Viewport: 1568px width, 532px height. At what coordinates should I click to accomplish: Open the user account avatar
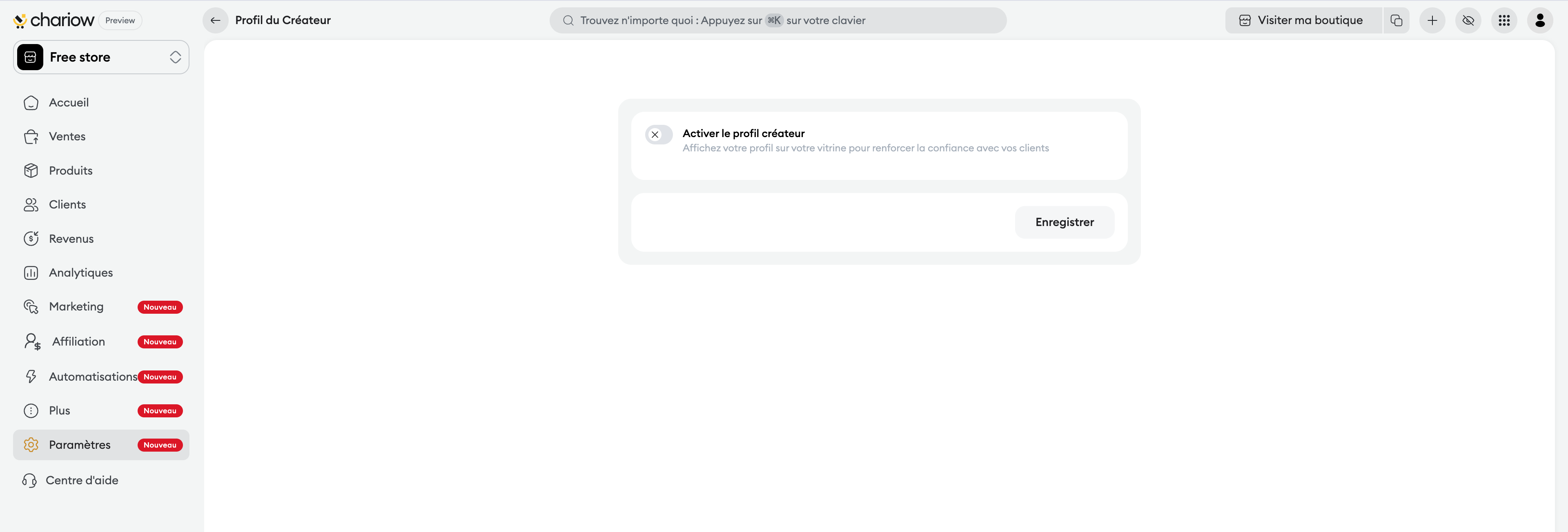point(1539,20)
